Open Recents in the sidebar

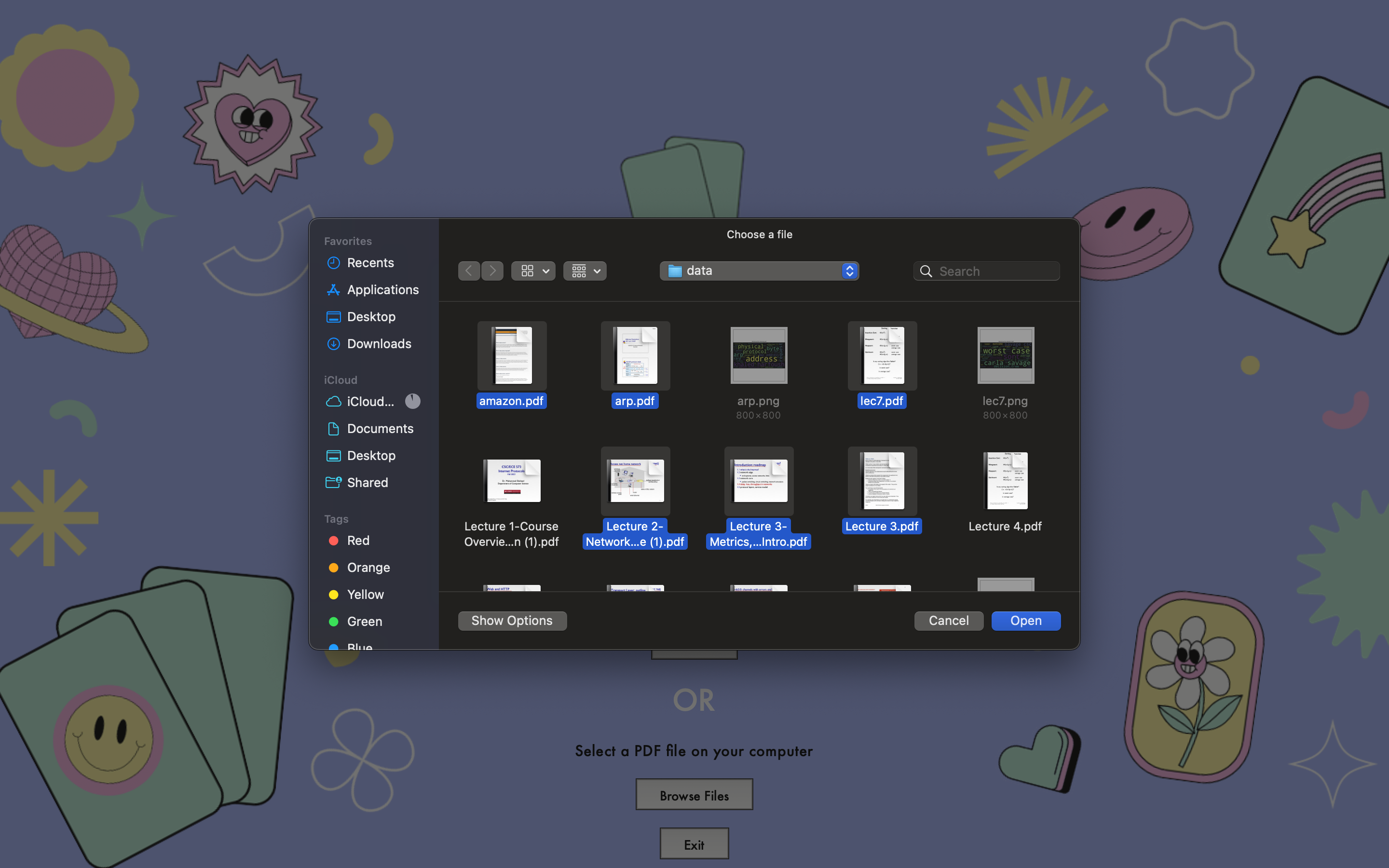click(x=370, y=263)
